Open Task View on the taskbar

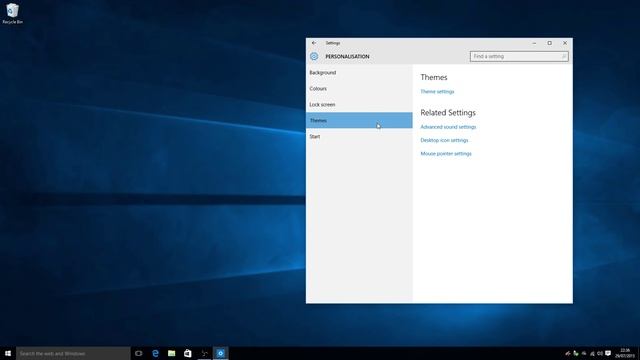point(139,353)
